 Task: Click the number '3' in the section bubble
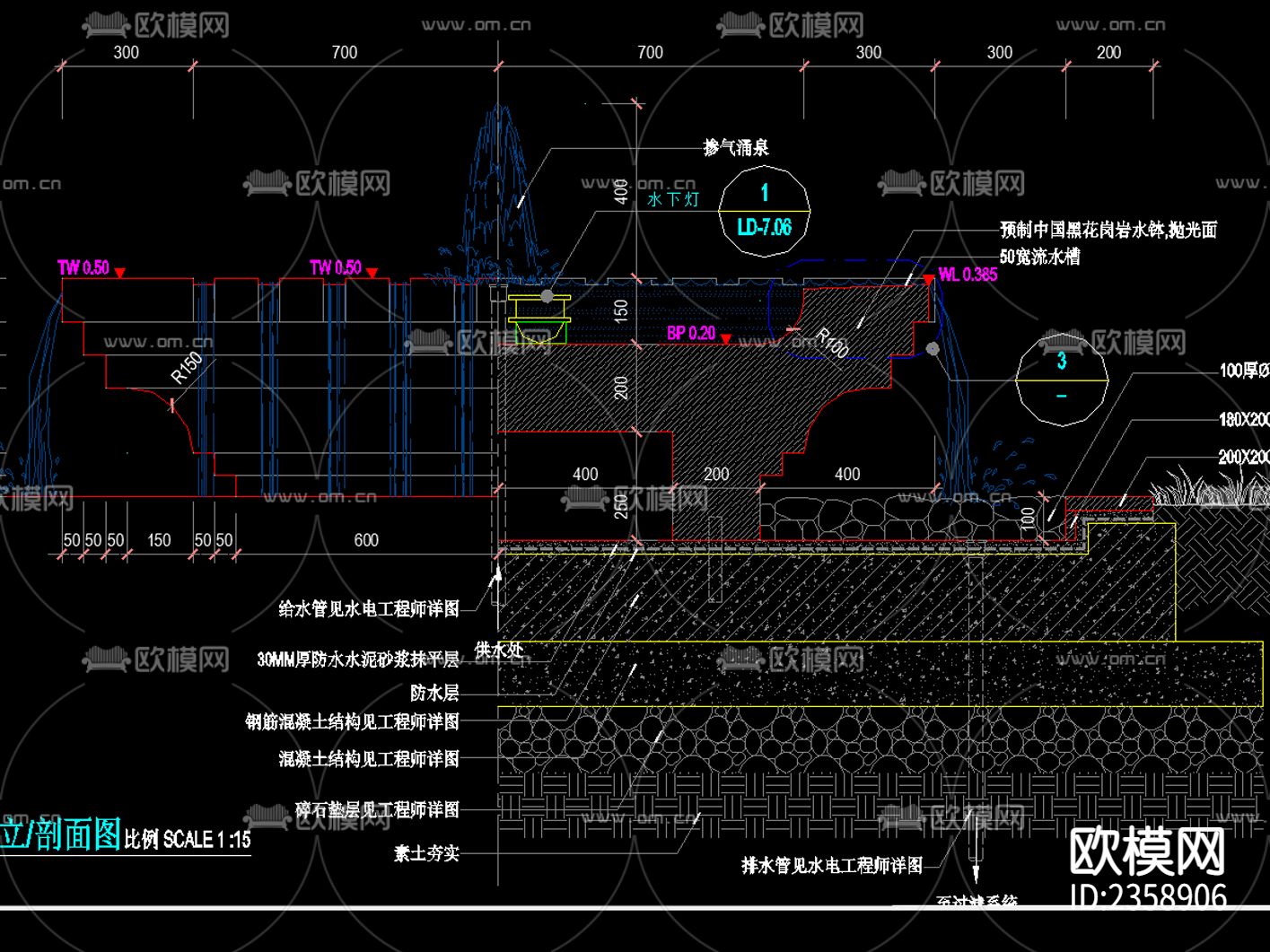click(x=1062, y=361)
